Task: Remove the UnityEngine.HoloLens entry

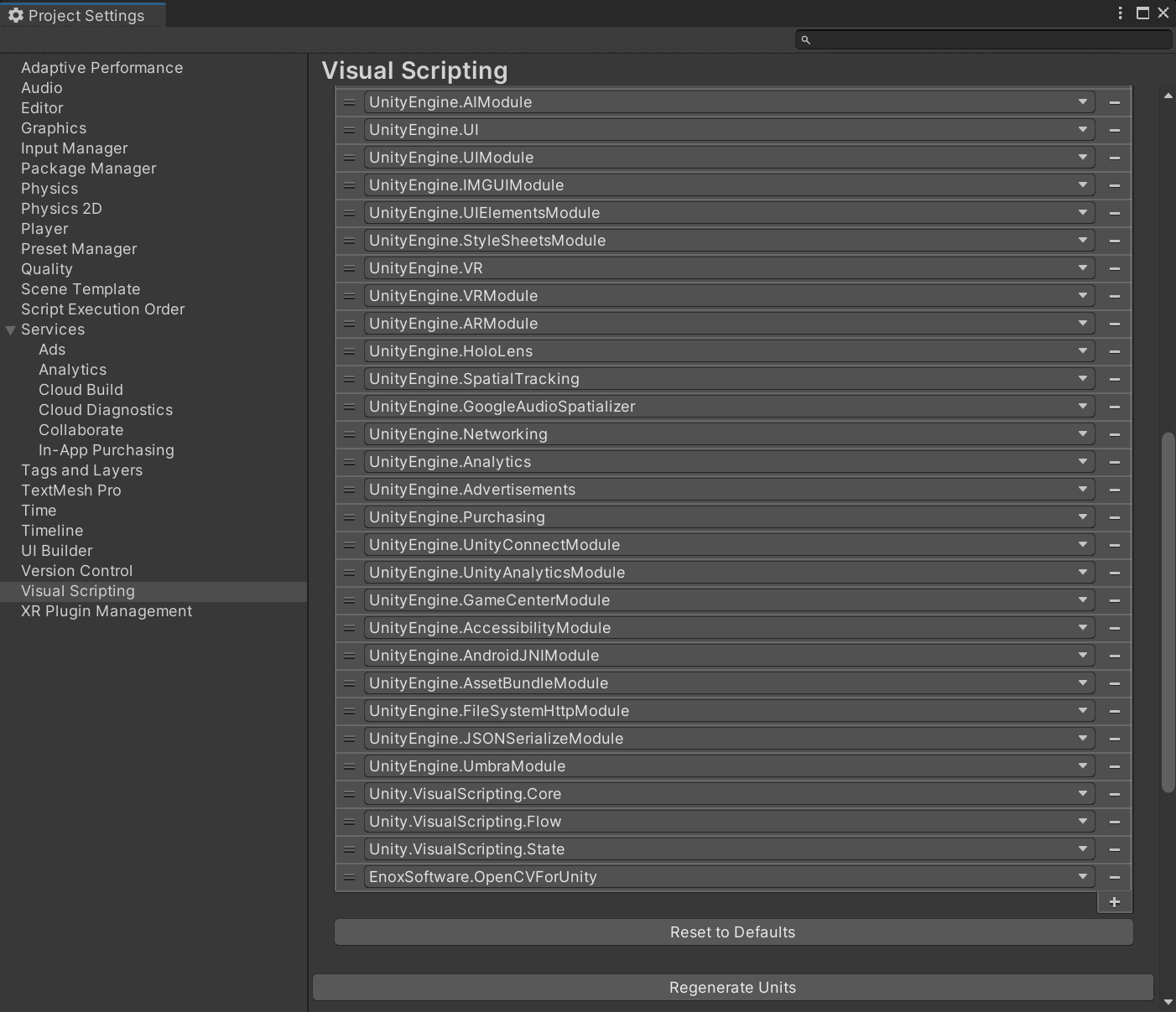Action: coord(1115,351)
